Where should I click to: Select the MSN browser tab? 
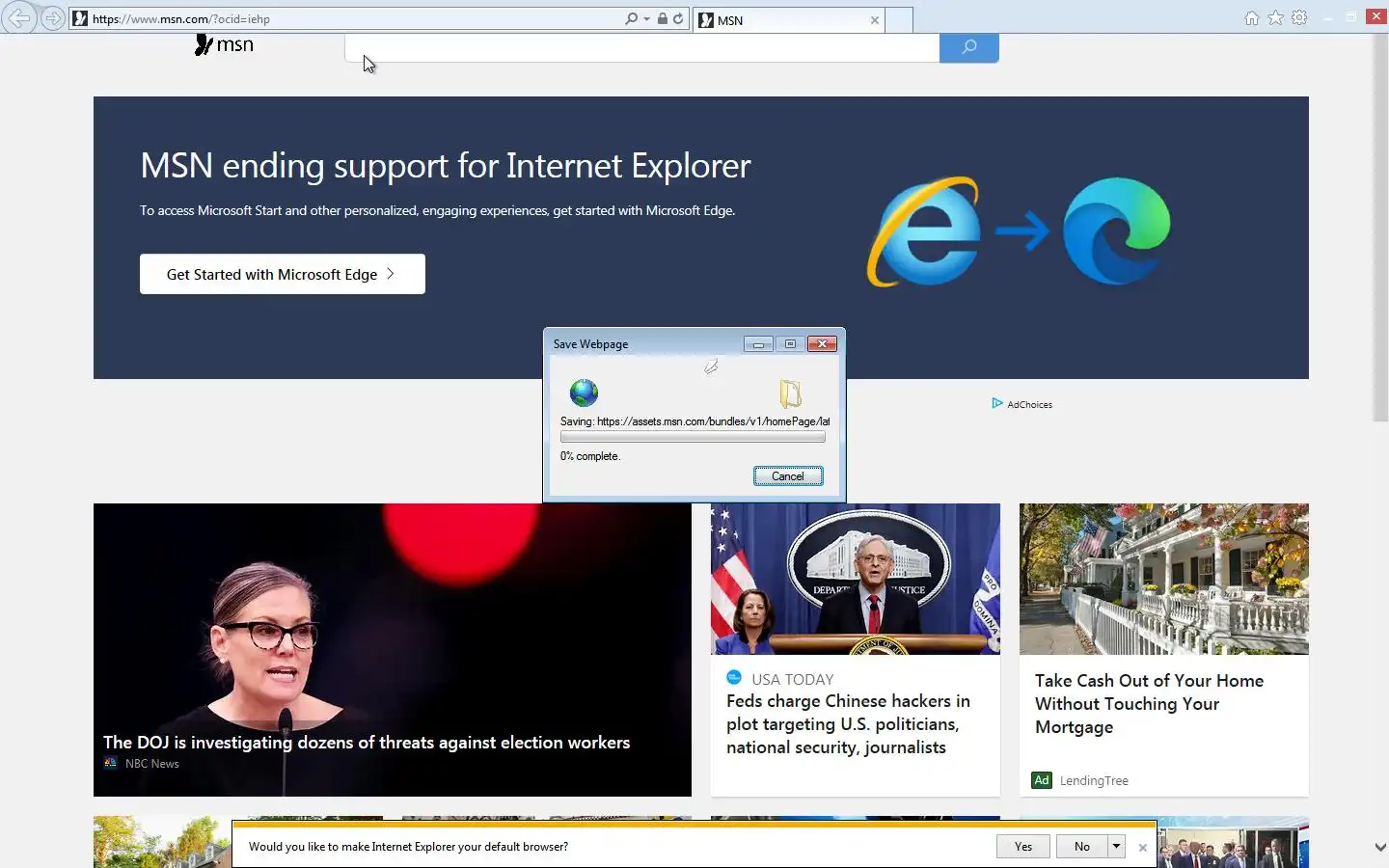(787, 19)
